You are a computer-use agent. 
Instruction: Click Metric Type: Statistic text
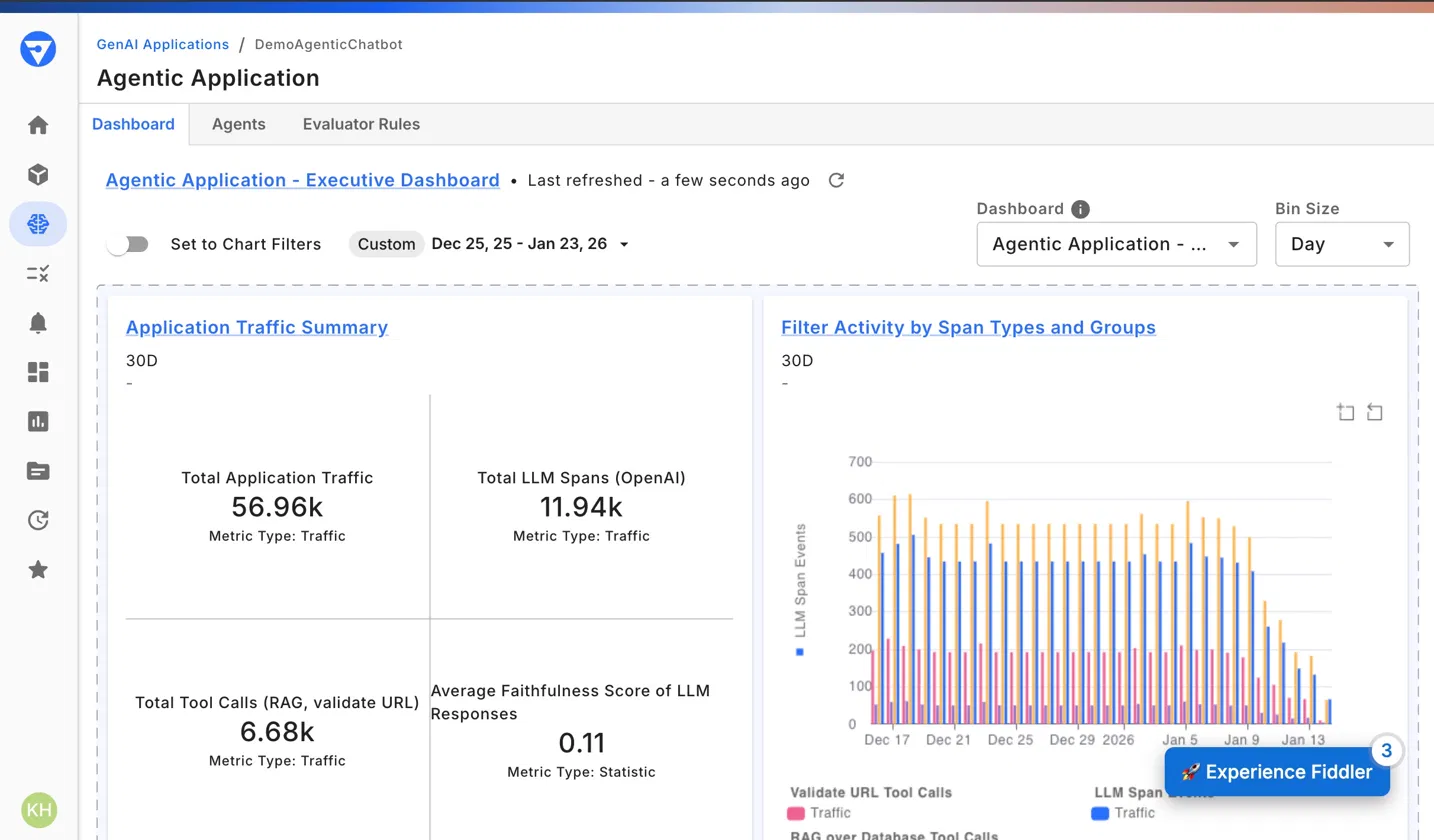click(581, 772)
